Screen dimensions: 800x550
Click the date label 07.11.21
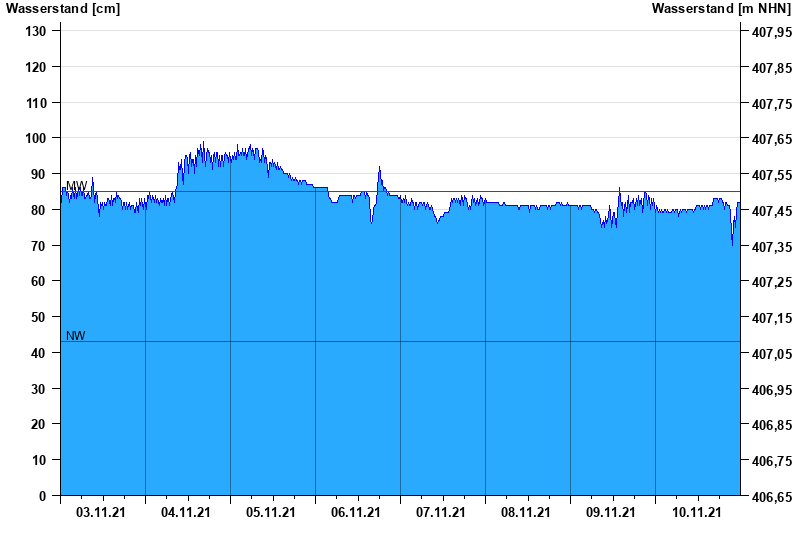click(441, 512)
